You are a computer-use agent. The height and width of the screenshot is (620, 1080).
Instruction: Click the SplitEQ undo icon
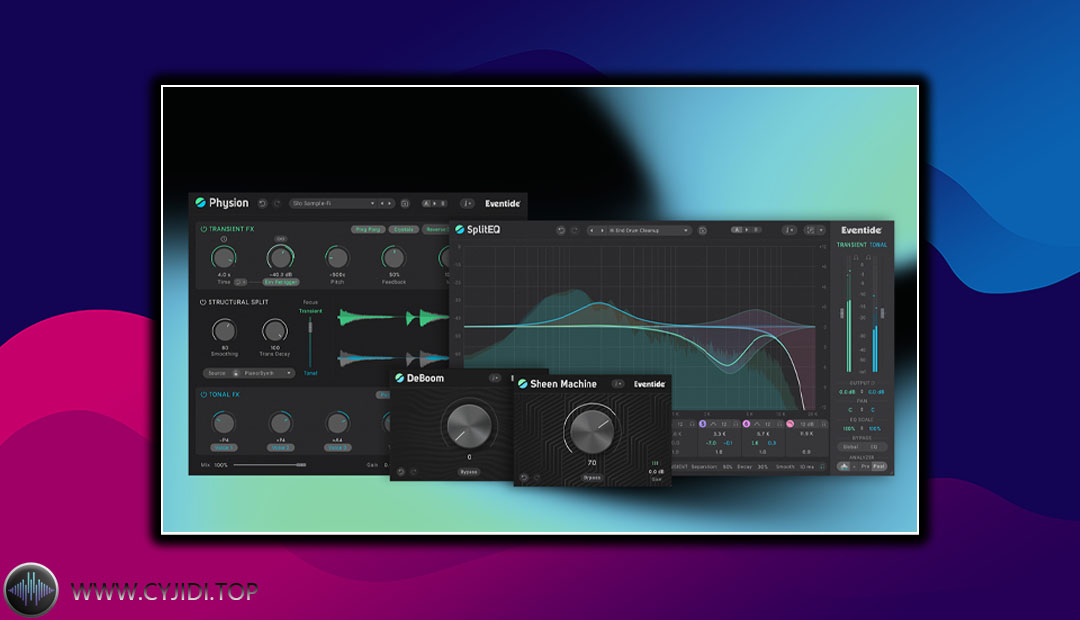point(561,230)
